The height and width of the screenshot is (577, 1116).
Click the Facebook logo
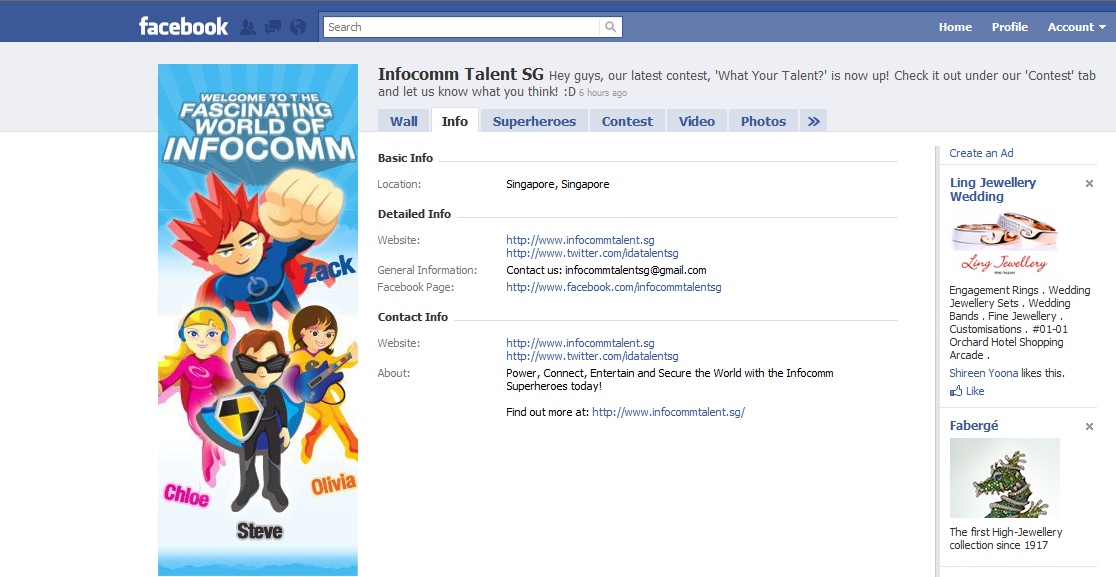tap(184, 26)
